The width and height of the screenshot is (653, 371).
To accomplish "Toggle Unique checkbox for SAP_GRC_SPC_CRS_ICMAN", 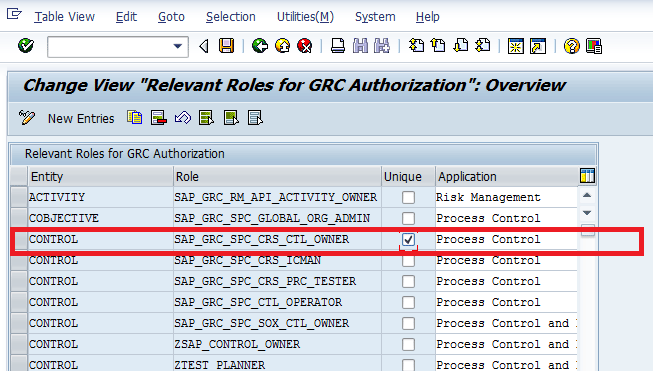I will (408, 260).
